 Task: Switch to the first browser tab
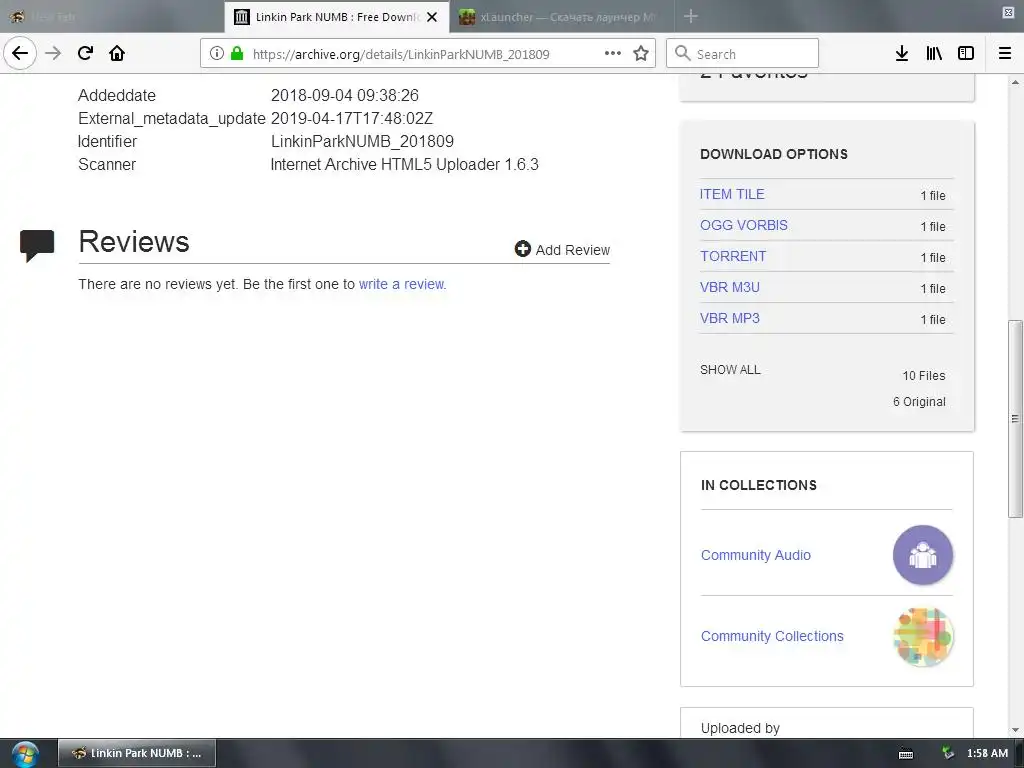112,17
